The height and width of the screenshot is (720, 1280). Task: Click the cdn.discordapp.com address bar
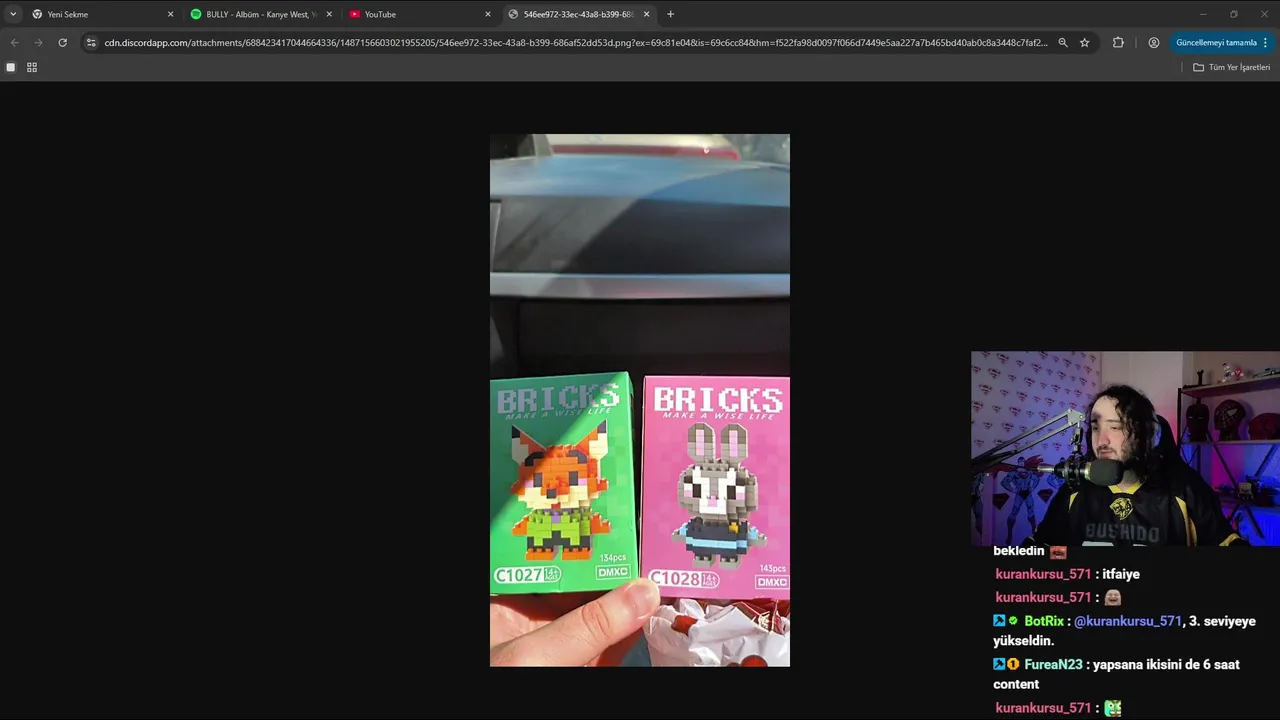[x=575, y=43]
